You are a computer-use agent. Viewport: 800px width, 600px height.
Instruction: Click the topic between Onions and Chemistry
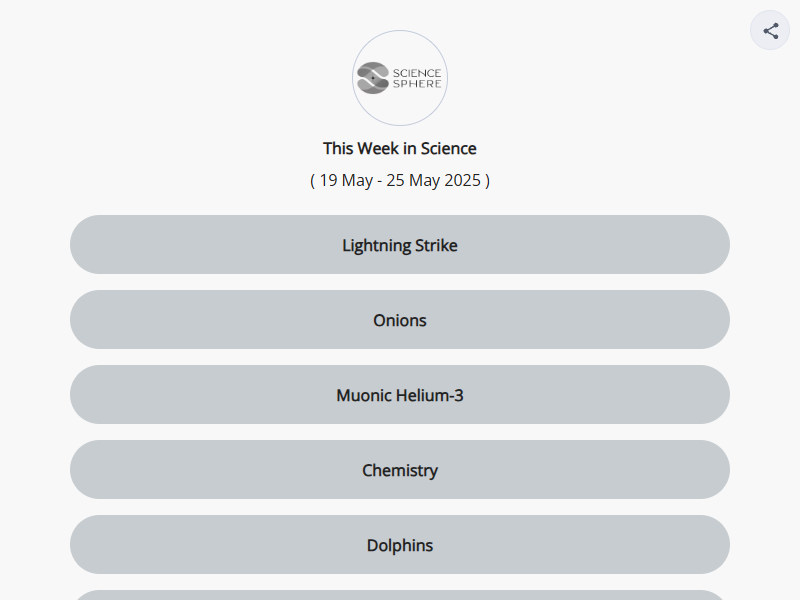point(400,395)
